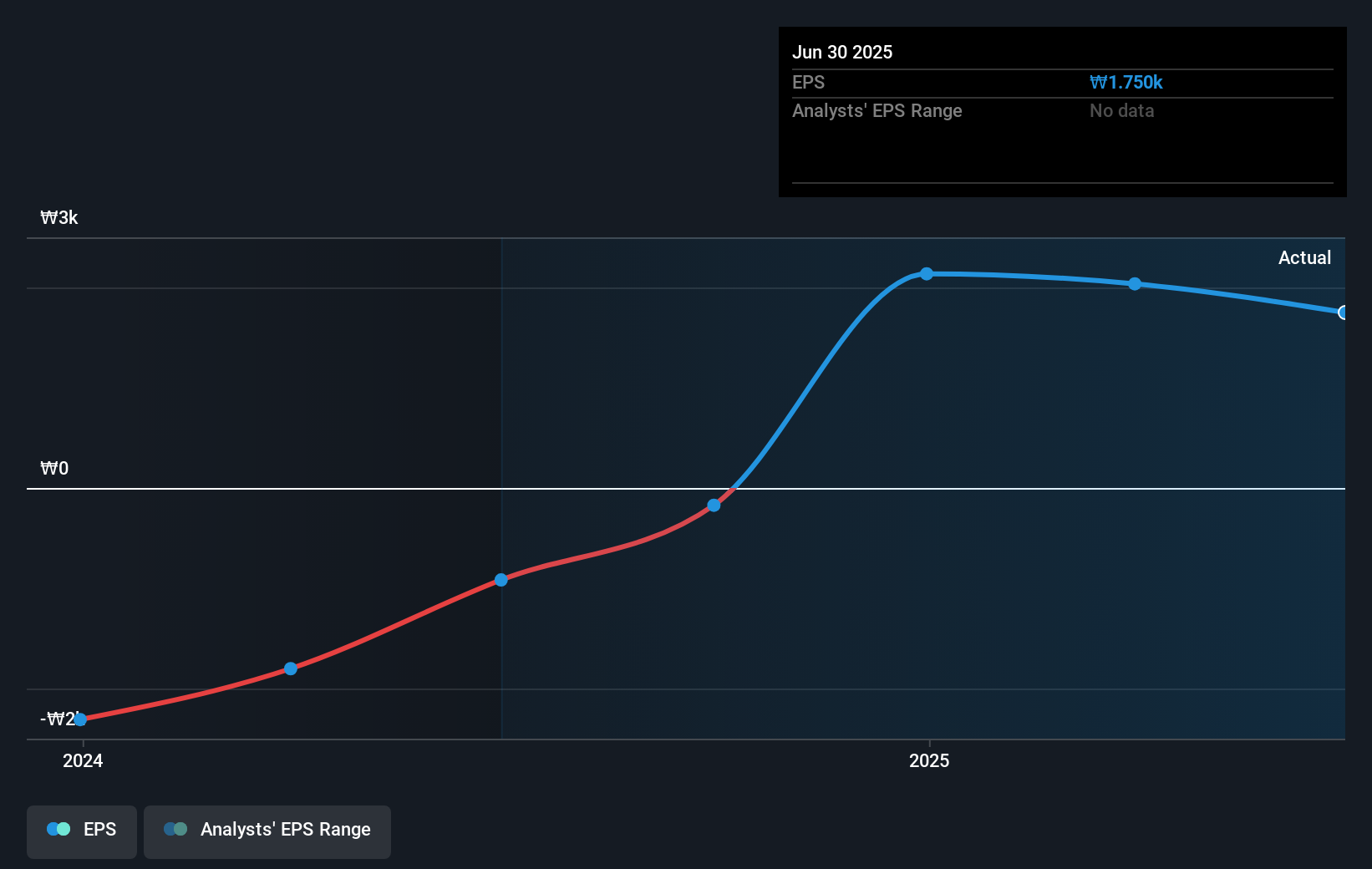Screen dimensions: 1372x869
Task: Switch to the Actual section of the chart
Action: tap(1304, 257)
